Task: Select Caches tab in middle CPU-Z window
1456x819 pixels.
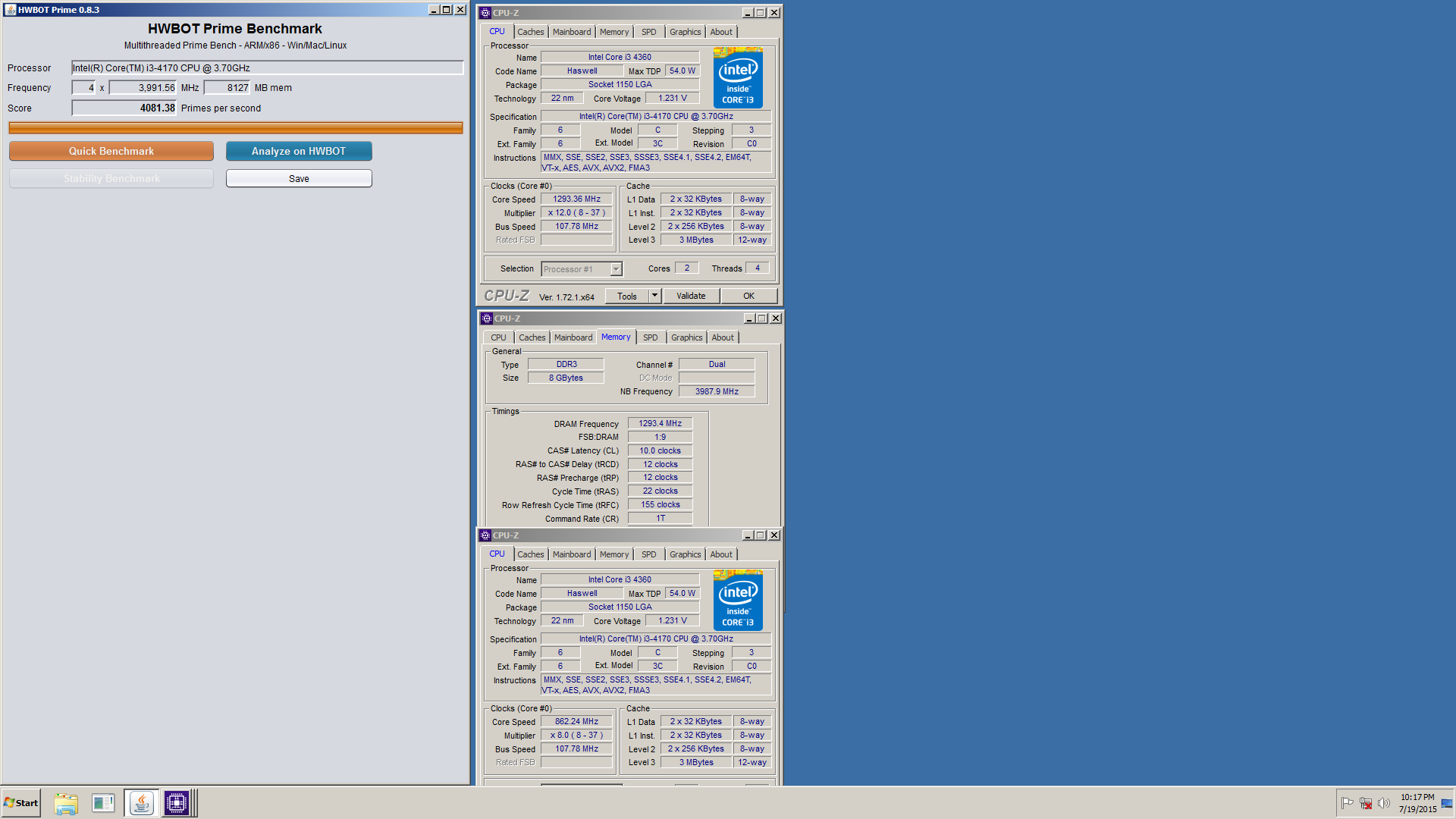Action: tap(532, 337)
